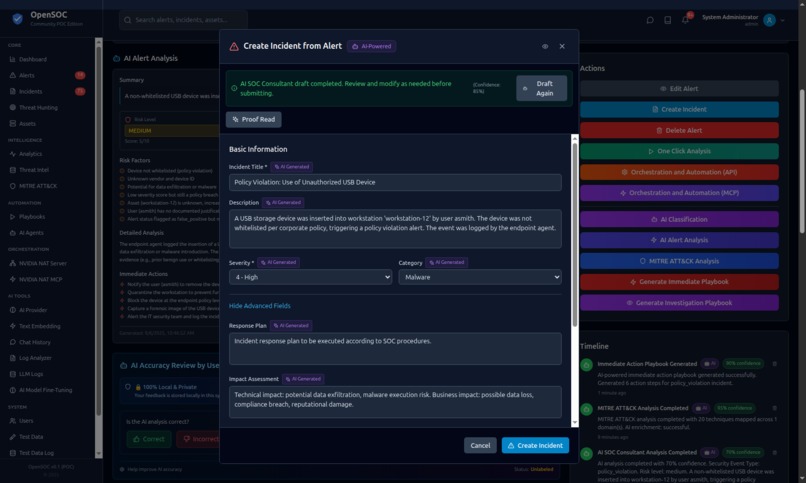Click the sidebar scrollbar
Viewport: 806px width, 483px height.
pos(99,231)
